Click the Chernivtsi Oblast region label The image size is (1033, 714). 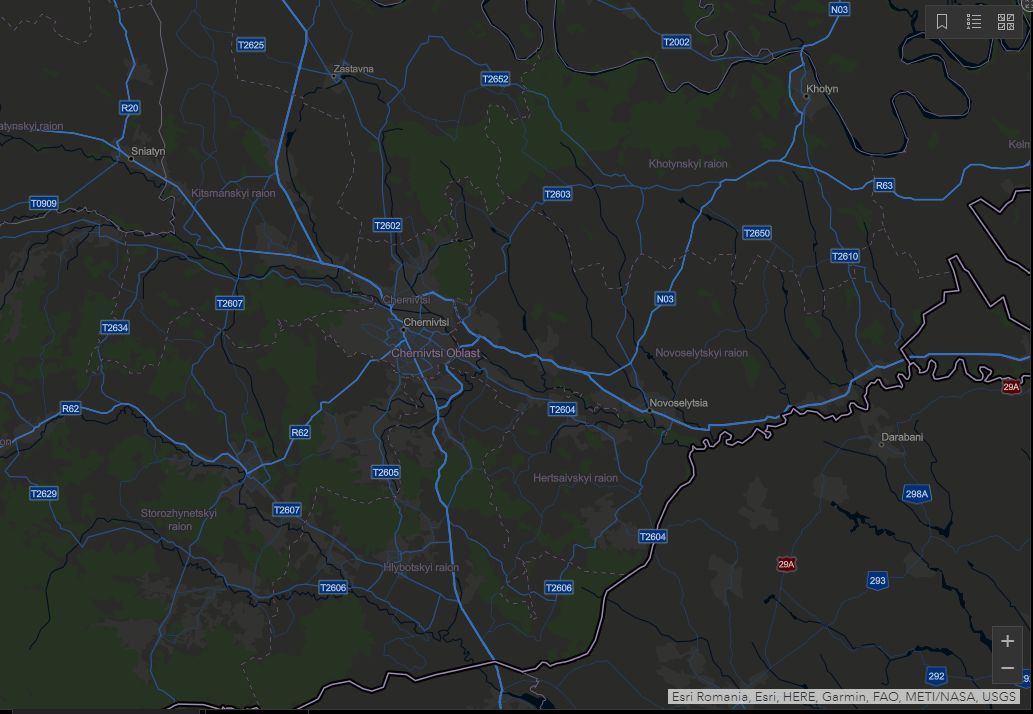[x=435, y=353]
